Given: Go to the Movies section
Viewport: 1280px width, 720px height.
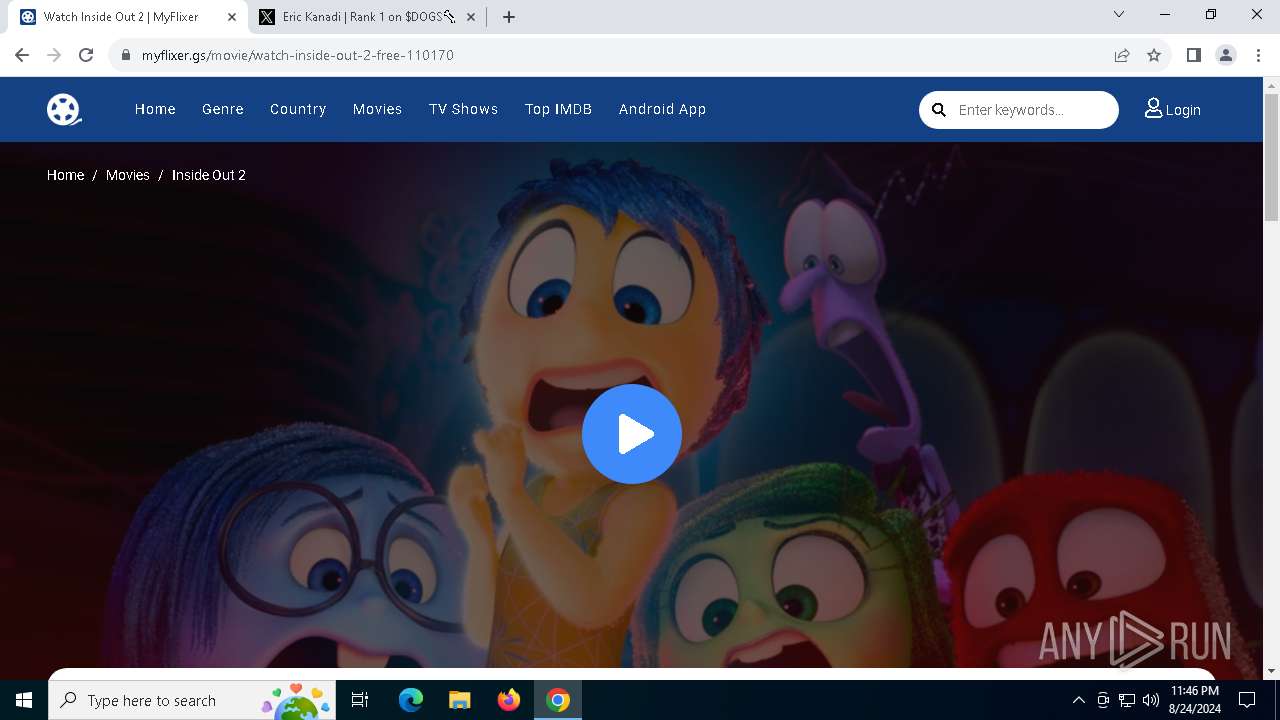Looking at the screenshot, I should click(x=377, y=109).
